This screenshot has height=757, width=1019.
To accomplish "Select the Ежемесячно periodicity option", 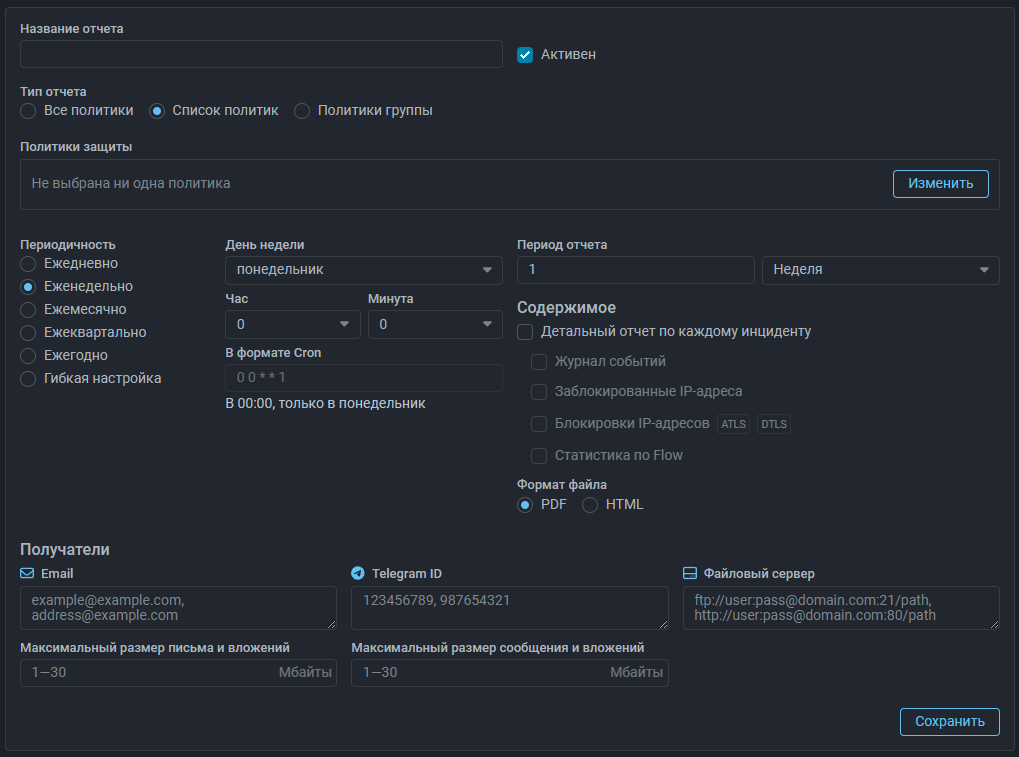I will (28, 310).
